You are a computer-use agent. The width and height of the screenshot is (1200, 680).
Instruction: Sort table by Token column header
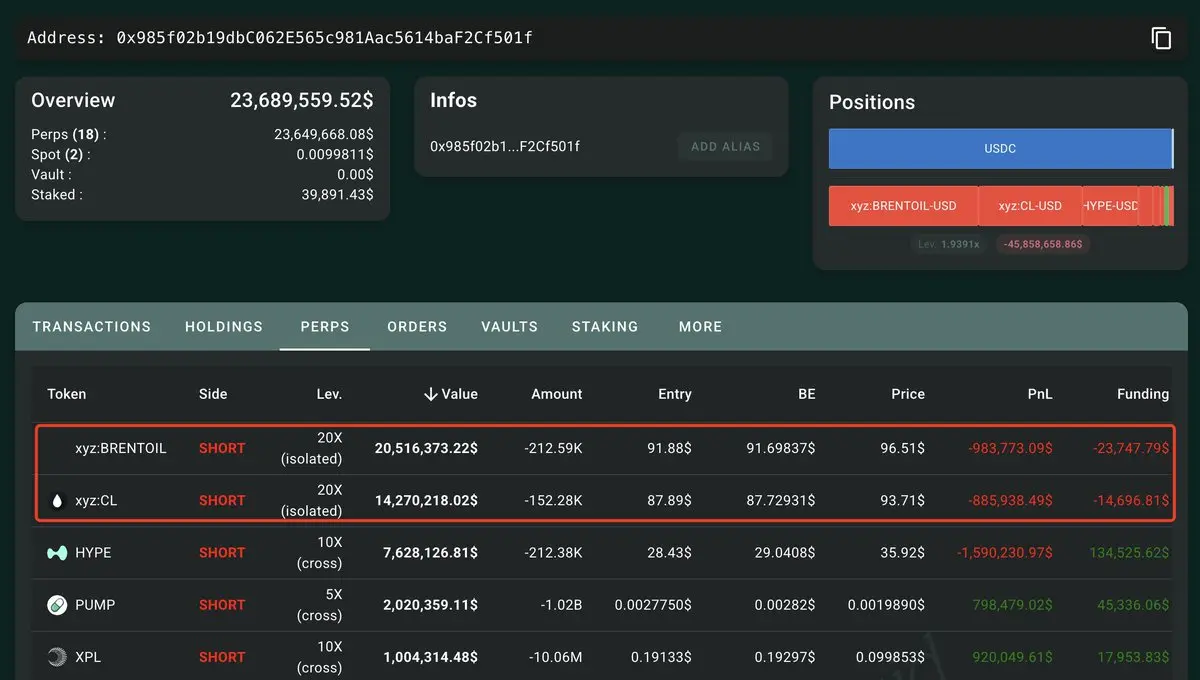pos(67,394)
